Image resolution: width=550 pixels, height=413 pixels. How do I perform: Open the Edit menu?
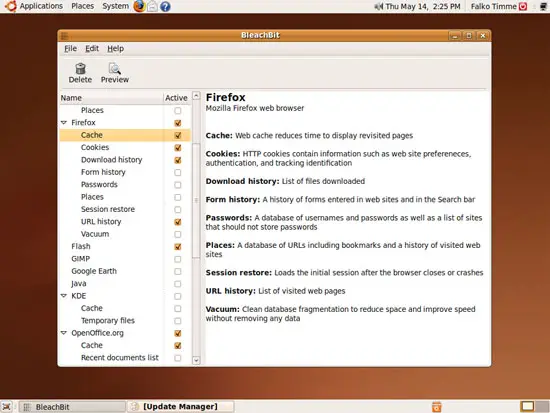coord(92,48)
